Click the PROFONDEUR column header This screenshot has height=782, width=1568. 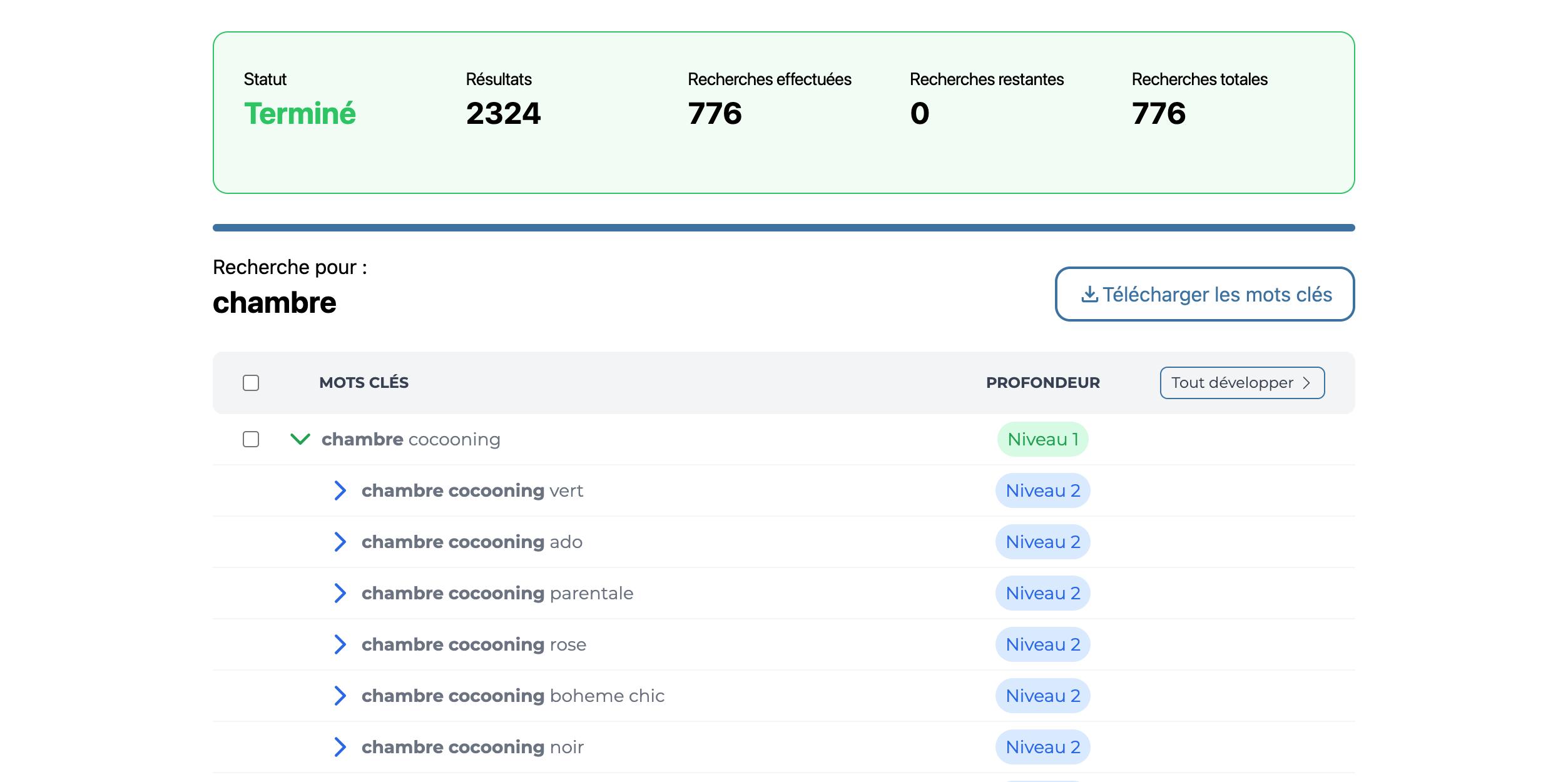point(1042,383)
